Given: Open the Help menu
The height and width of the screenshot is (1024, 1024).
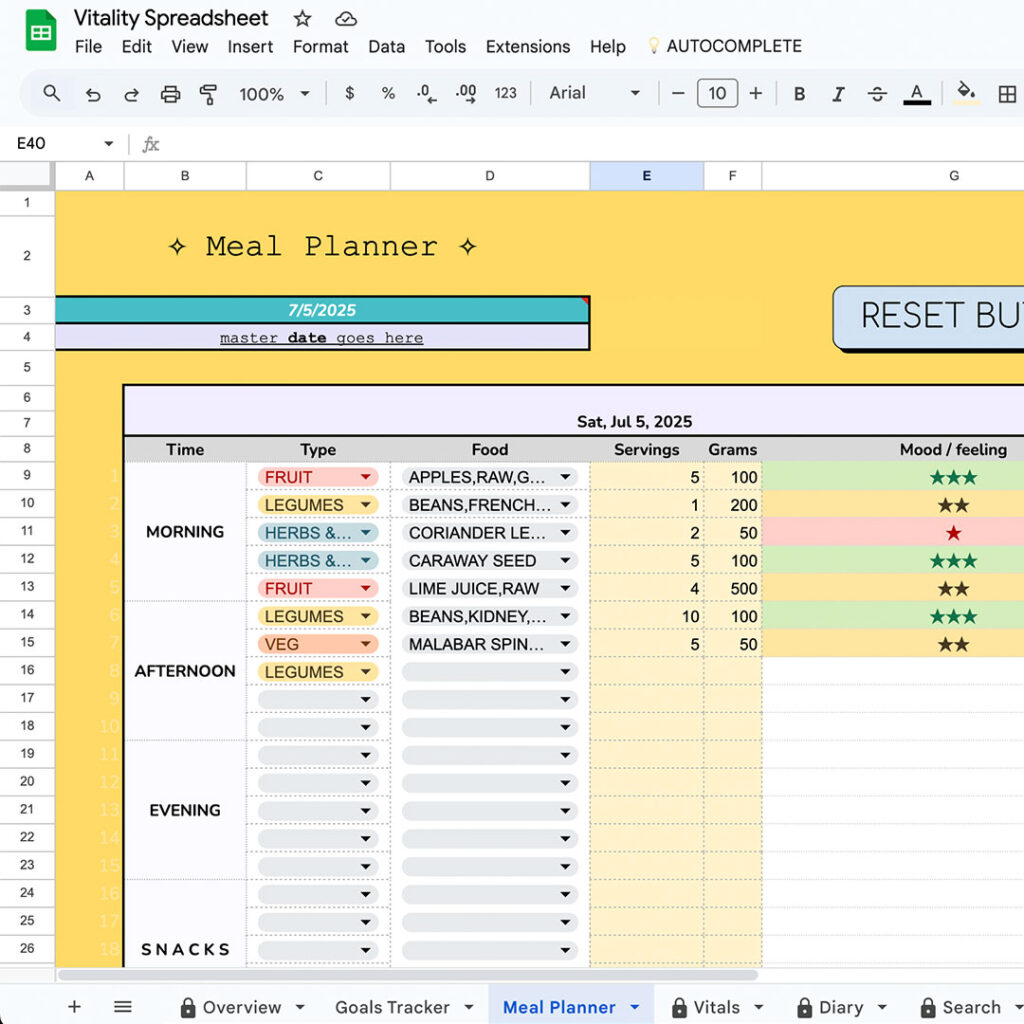Looking at the screenshot, I should (607, 47).
